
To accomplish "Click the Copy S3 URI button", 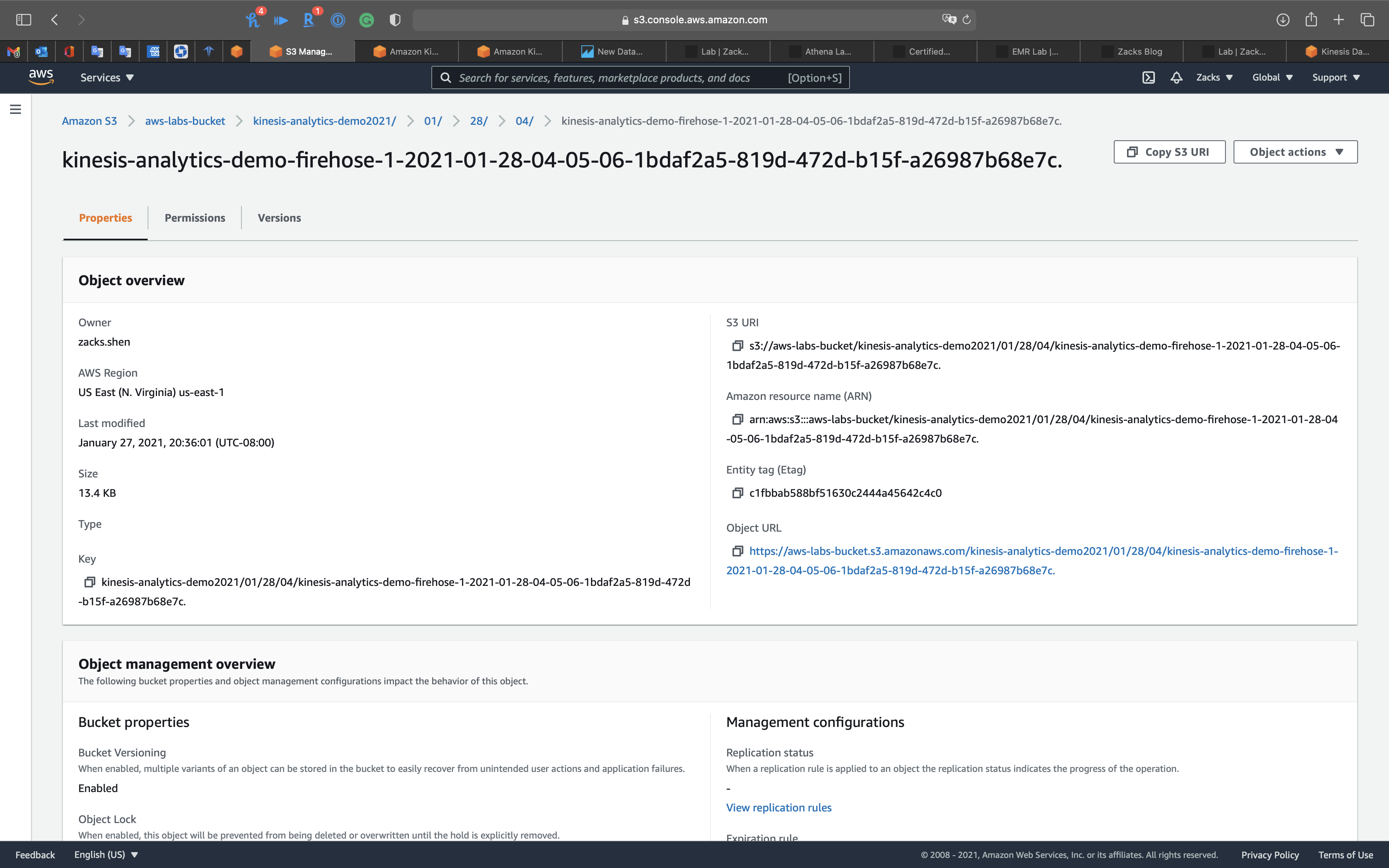I will (x=1169, y=152).
